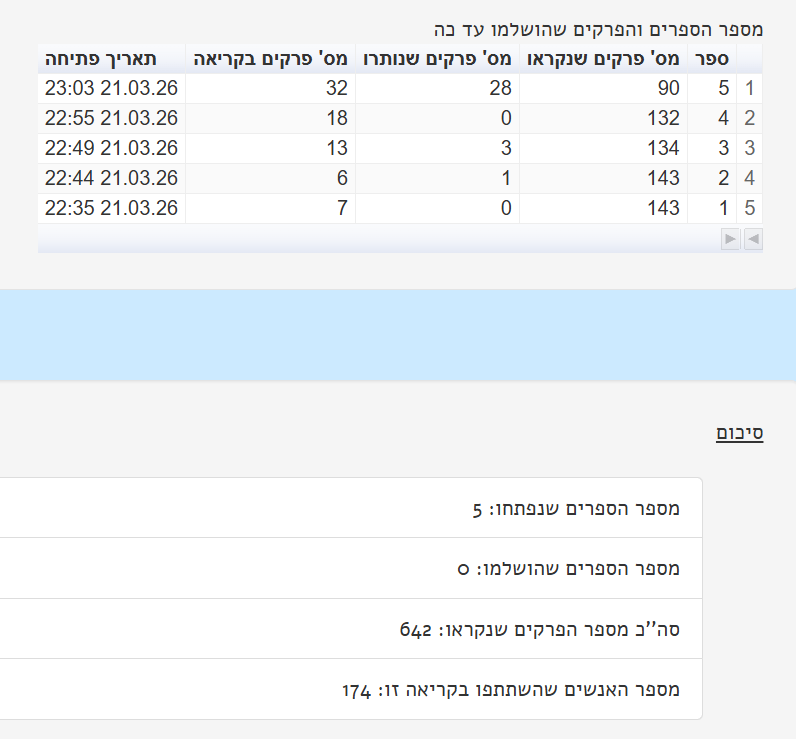Viewport: 796px width, 739px height.
Task: Click the left-pointing pager arrow under the table
Action: tap(752, 239)
